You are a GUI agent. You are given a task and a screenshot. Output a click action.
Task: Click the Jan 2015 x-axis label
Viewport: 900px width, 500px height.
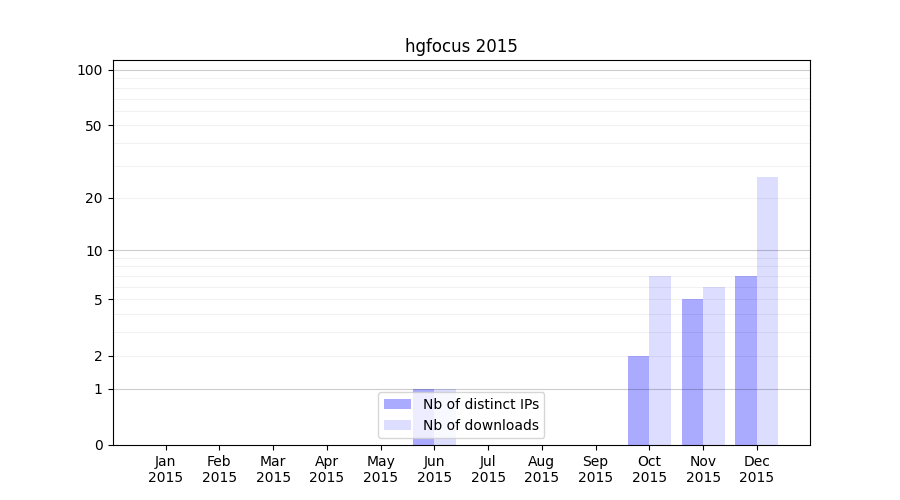point(166,469)
